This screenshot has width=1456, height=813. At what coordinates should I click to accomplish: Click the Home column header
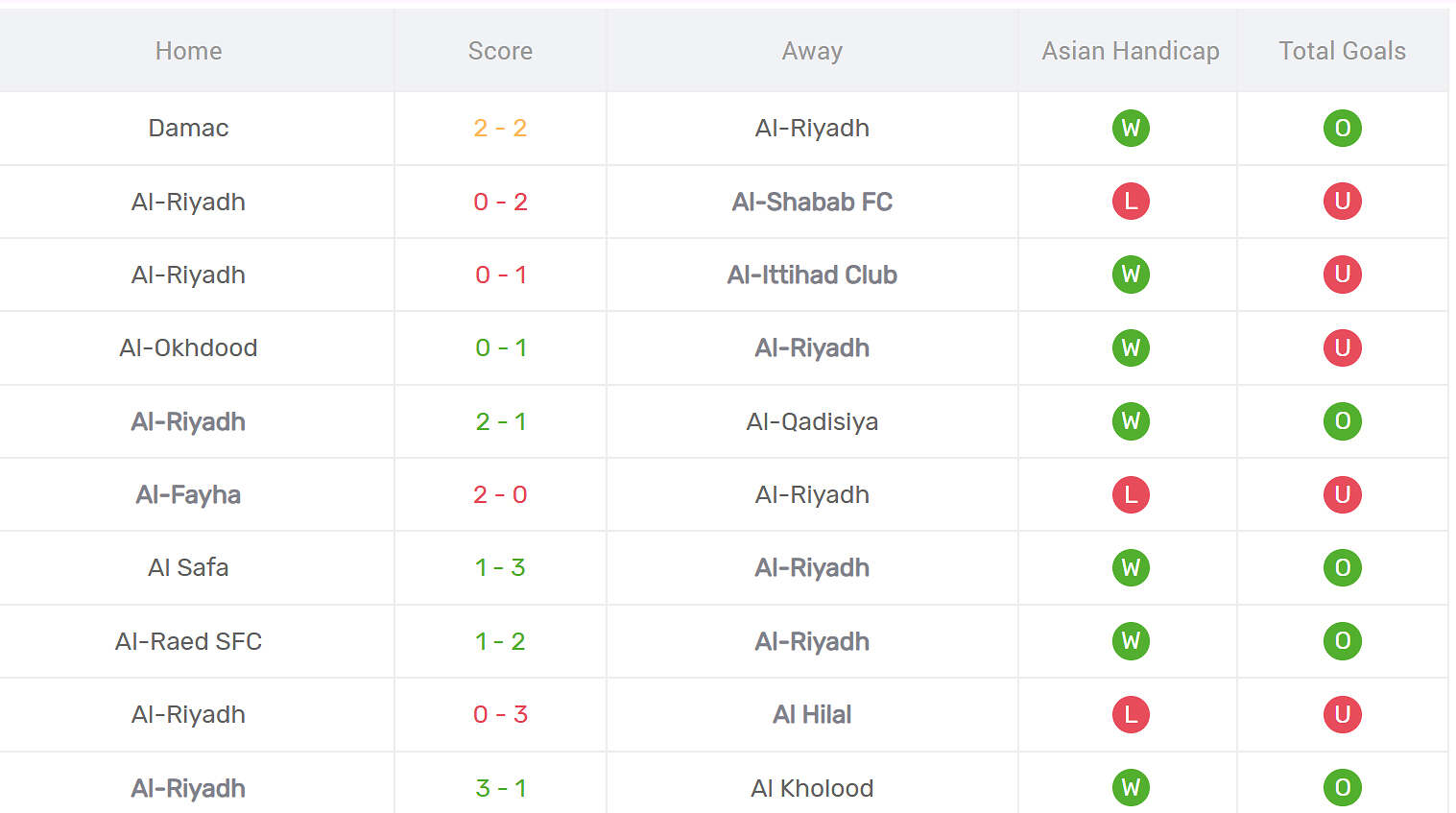pos(188,51)
